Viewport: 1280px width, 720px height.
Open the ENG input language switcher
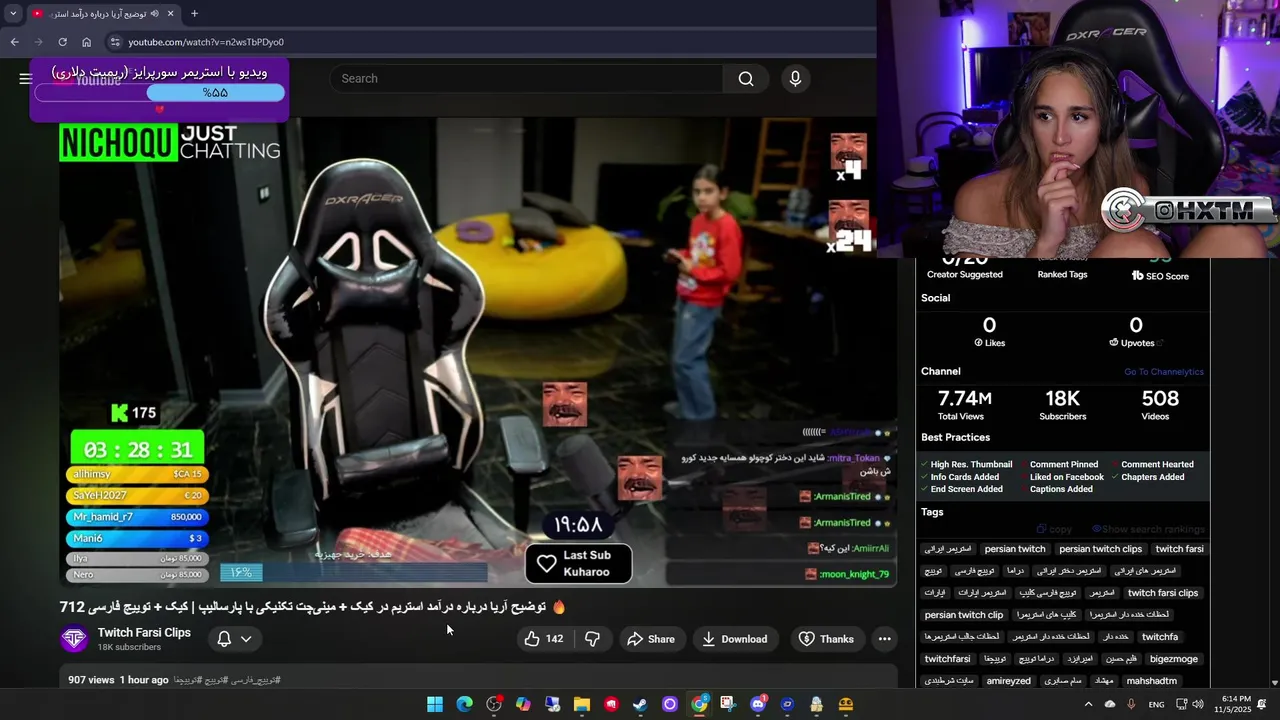[1156, 704]
